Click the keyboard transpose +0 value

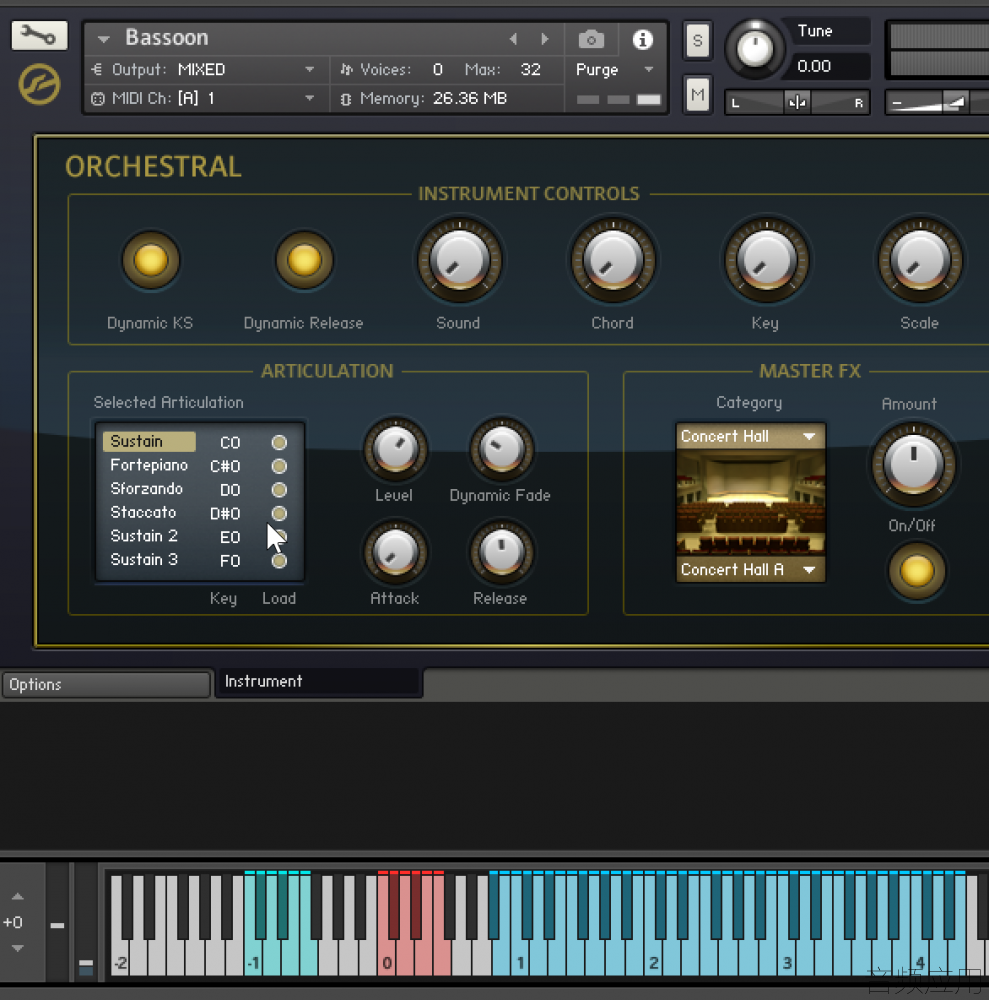[x=13, y=922]
